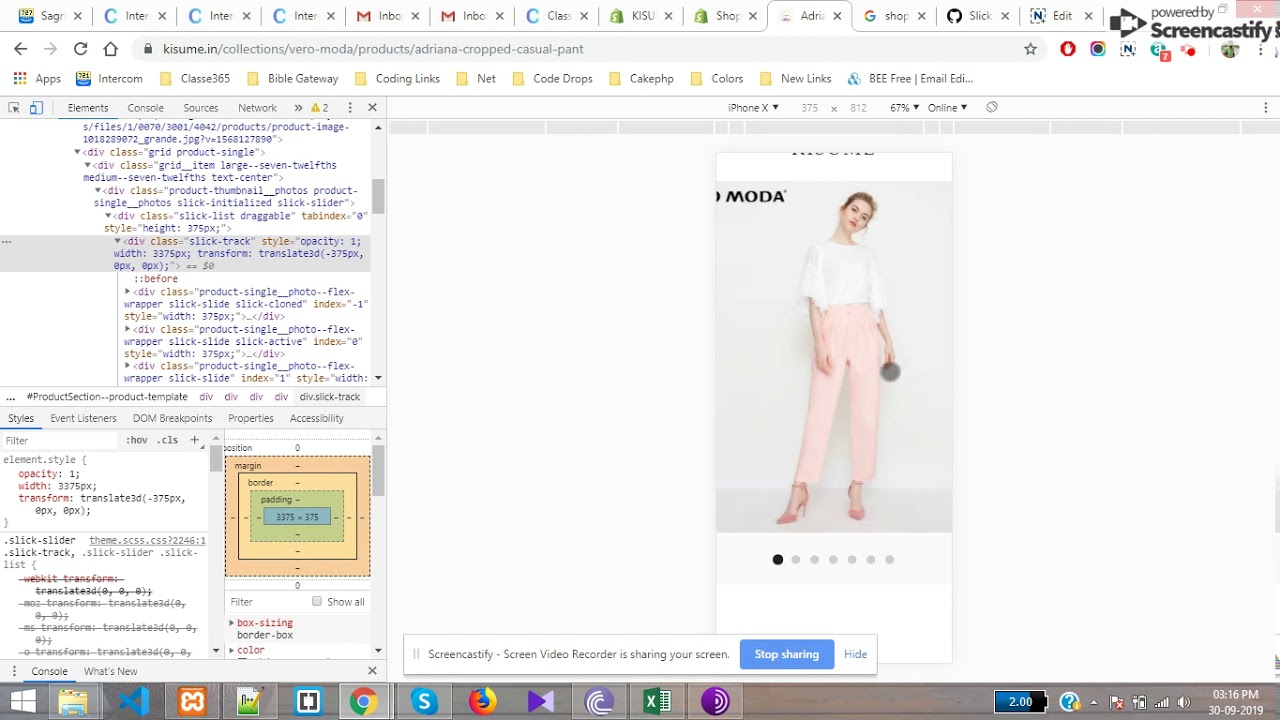This screenshot has width=1280, height=720.
Task: Toggle the .cls class editor button
Action: pyautogui.click(x=167, y=440)
